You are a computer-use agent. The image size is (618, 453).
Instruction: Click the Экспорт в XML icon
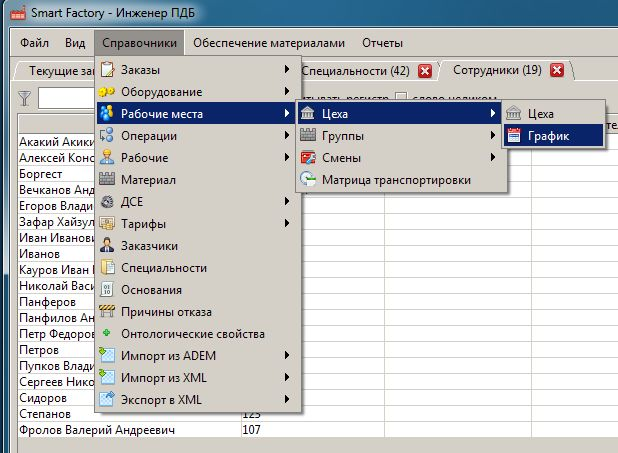tap(107, 399)
